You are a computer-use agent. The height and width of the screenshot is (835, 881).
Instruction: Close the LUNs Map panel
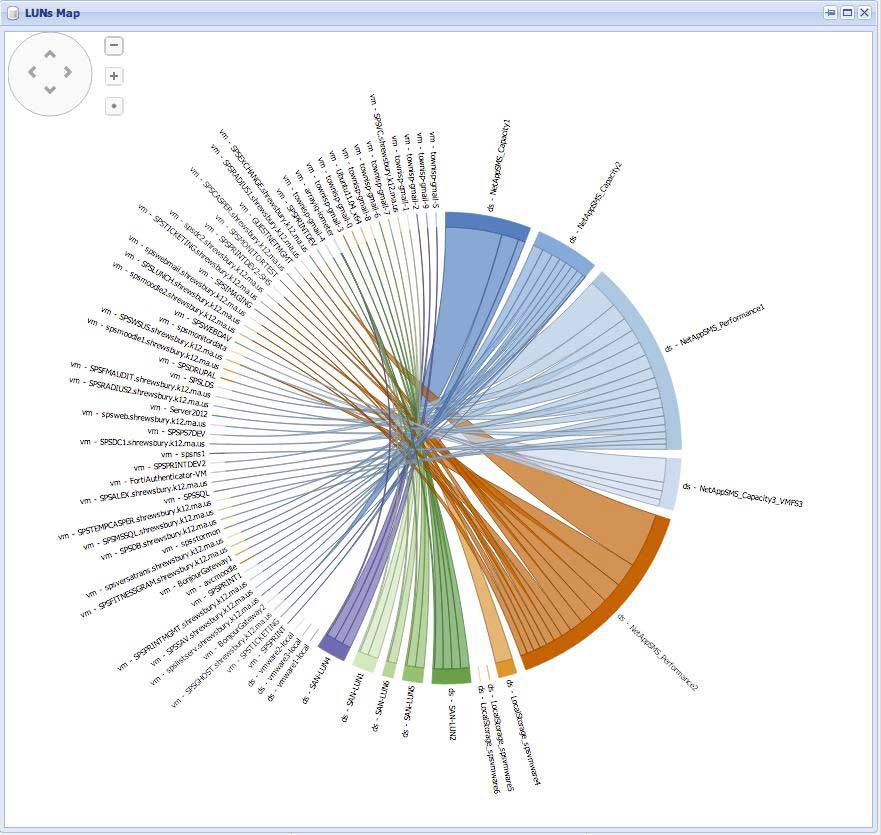pos(864,12)
